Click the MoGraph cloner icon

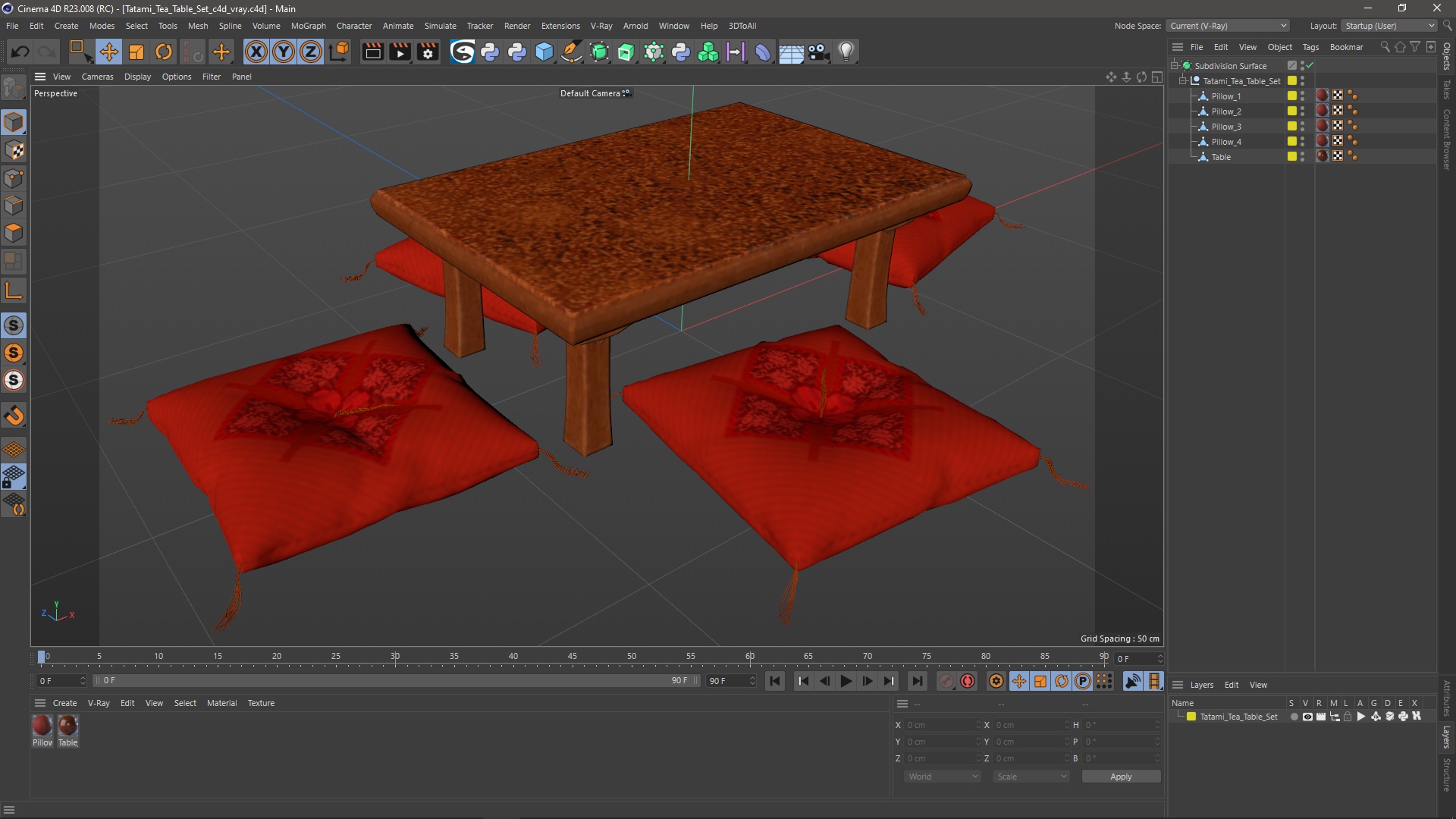coord(708,52)
